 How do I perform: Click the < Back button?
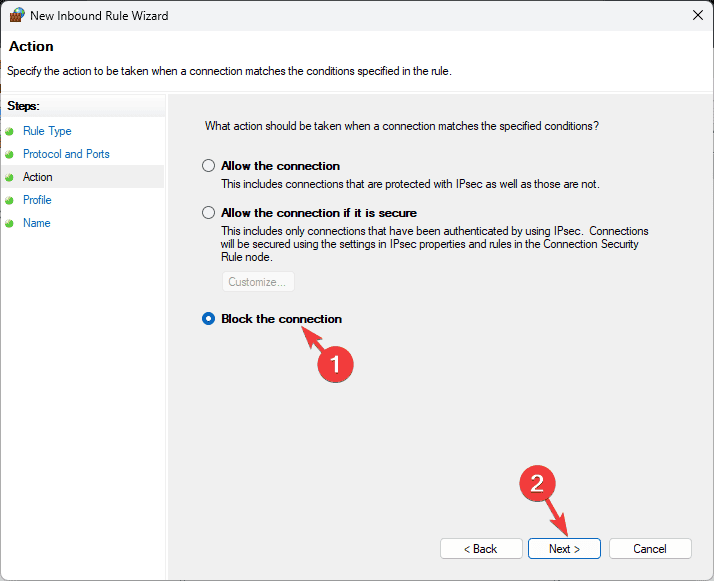tap(481, 549)
